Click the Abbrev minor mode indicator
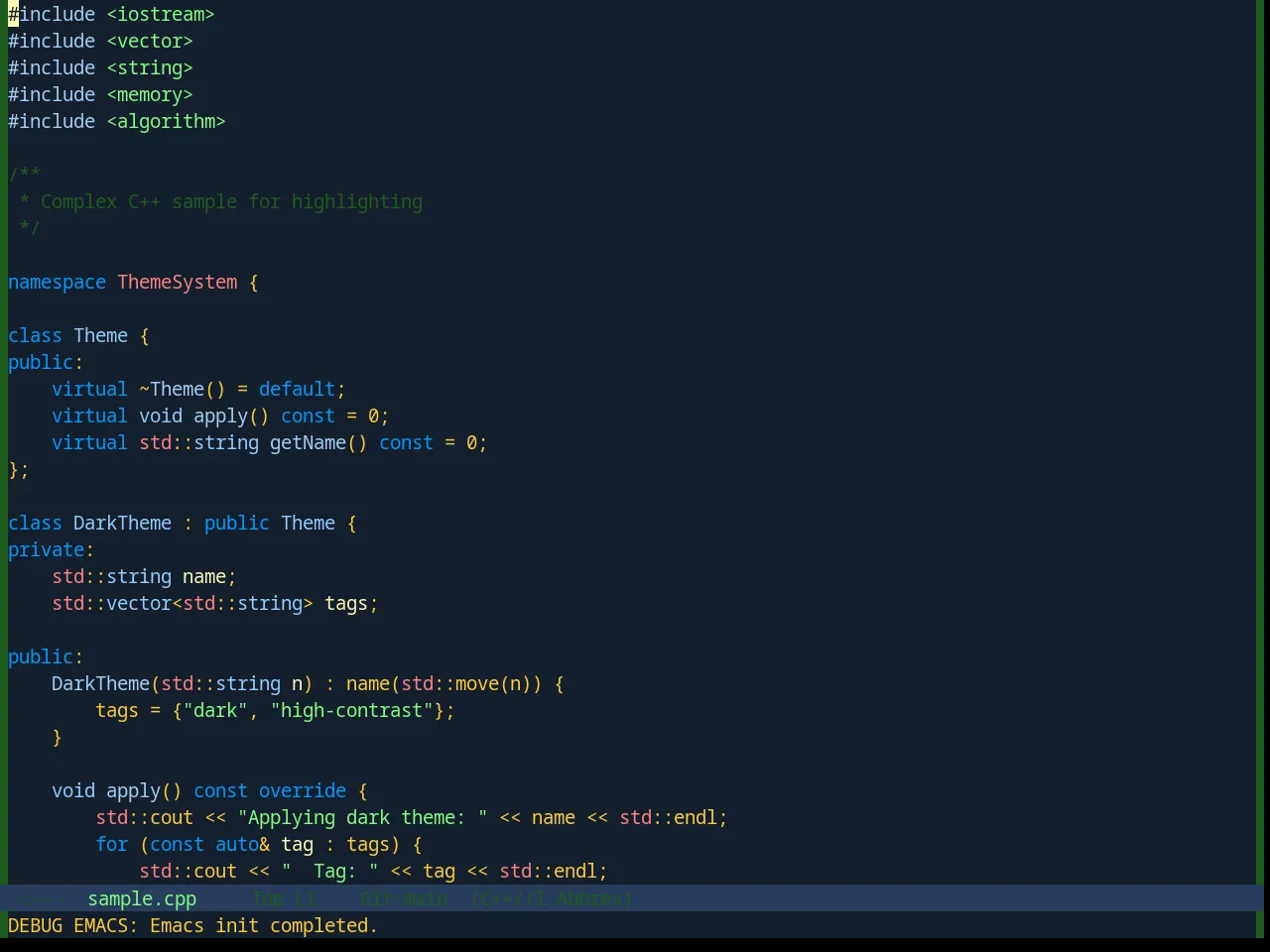1270x952 pixels. tap(590, 898)
